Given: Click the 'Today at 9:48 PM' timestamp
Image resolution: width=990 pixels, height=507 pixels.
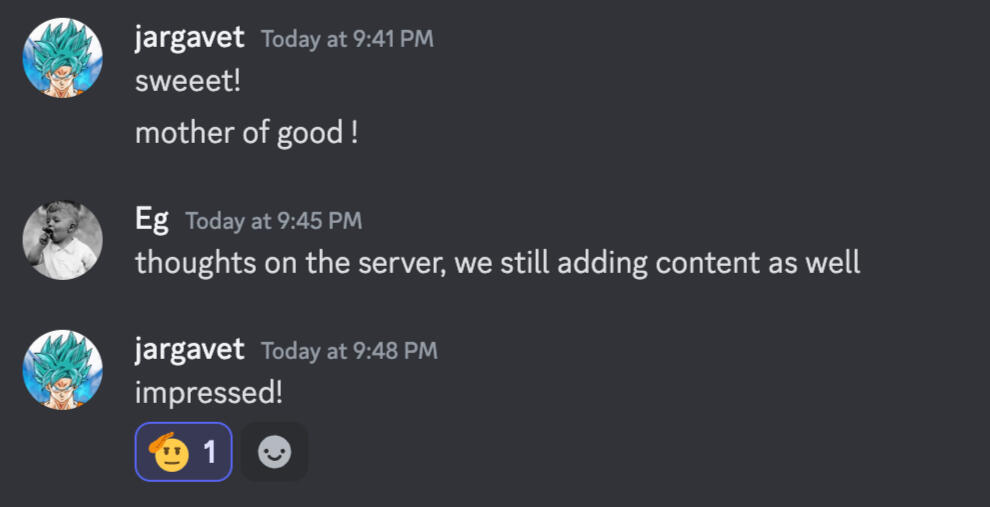Looking at the screenshot, I should (349, 351).
